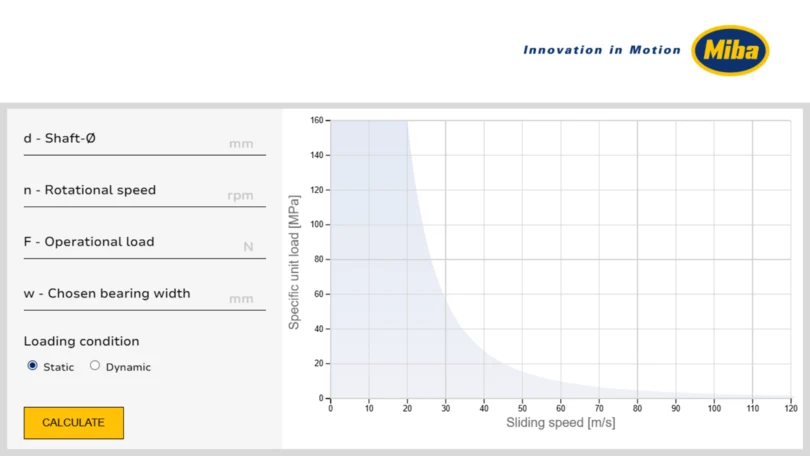Click the 160 tick on unit load axis
This screenshot has width=810, height=456.
tap(317, 120)
